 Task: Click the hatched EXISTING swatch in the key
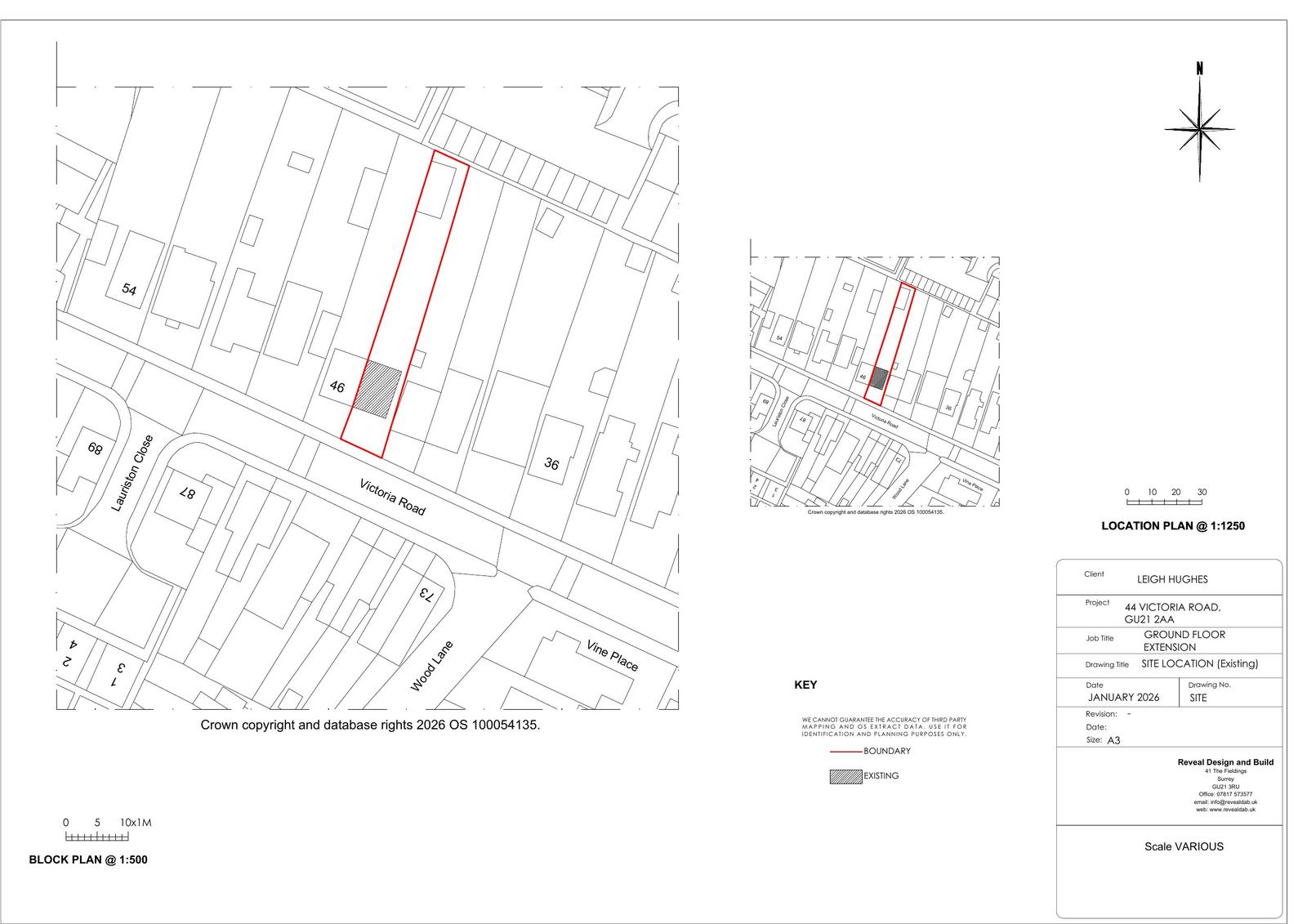845,776
